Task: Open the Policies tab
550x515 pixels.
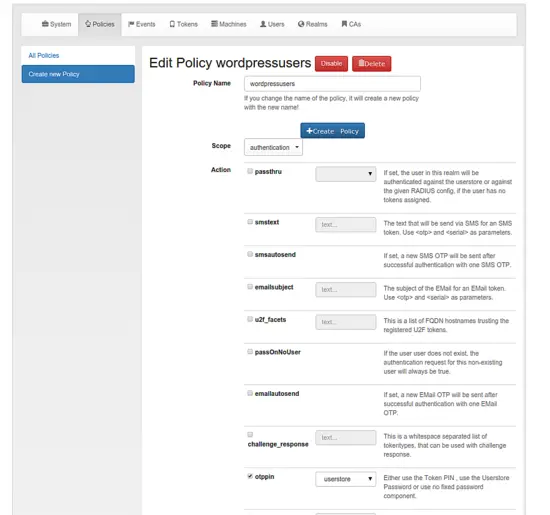Action: [x=100, y=24]
